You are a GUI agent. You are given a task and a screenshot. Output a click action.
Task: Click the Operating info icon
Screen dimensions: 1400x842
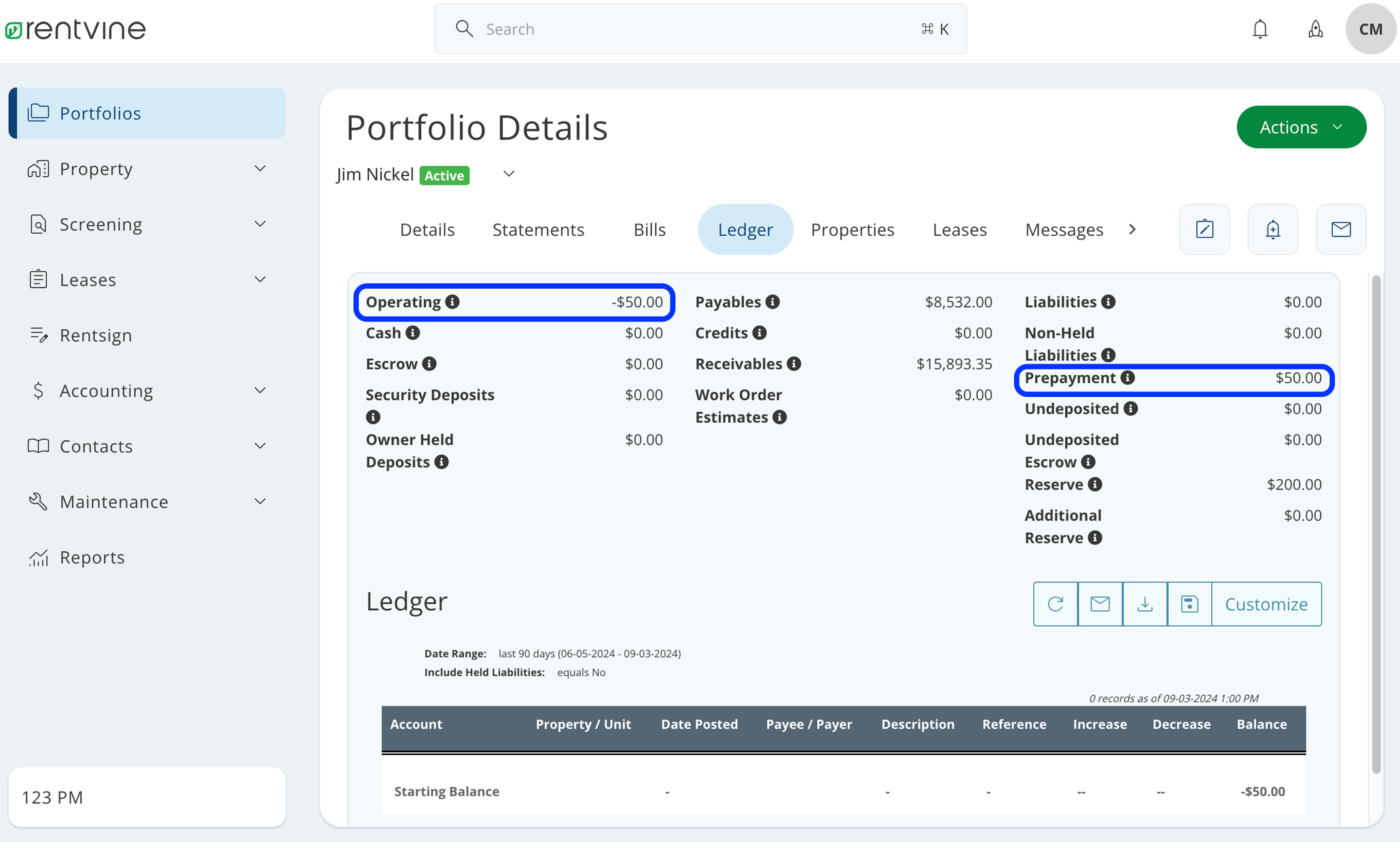point(452,302)
